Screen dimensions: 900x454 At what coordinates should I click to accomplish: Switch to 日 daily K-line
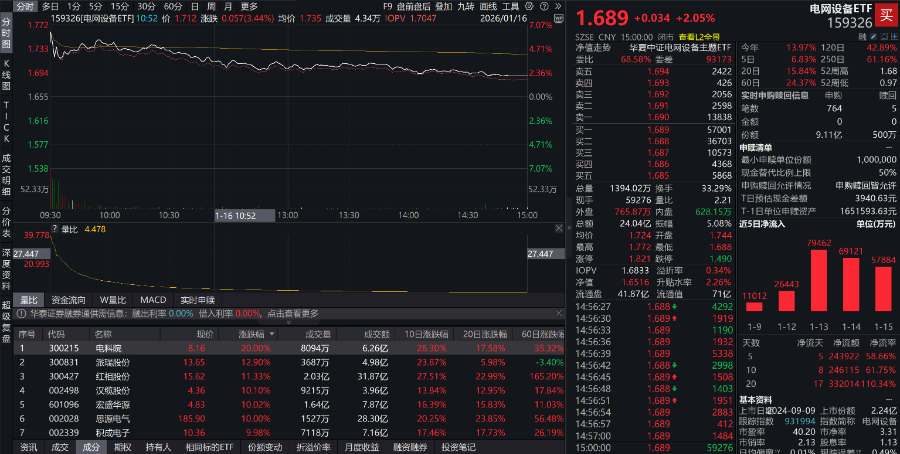point(195,6)
